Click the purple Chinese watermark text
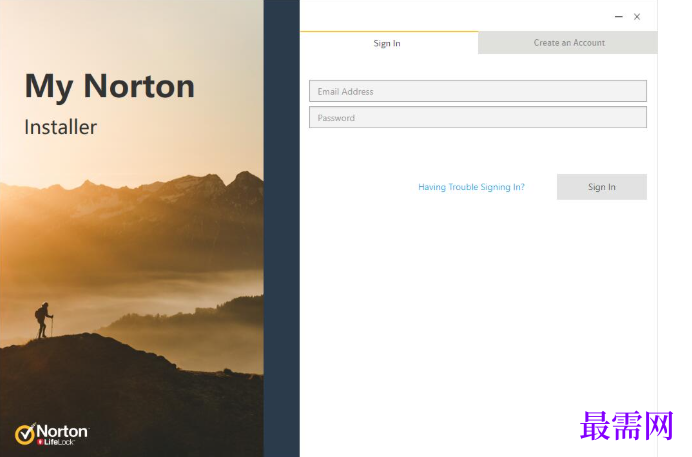Viewport: 692px width, 457px height. tap(626, 426)
